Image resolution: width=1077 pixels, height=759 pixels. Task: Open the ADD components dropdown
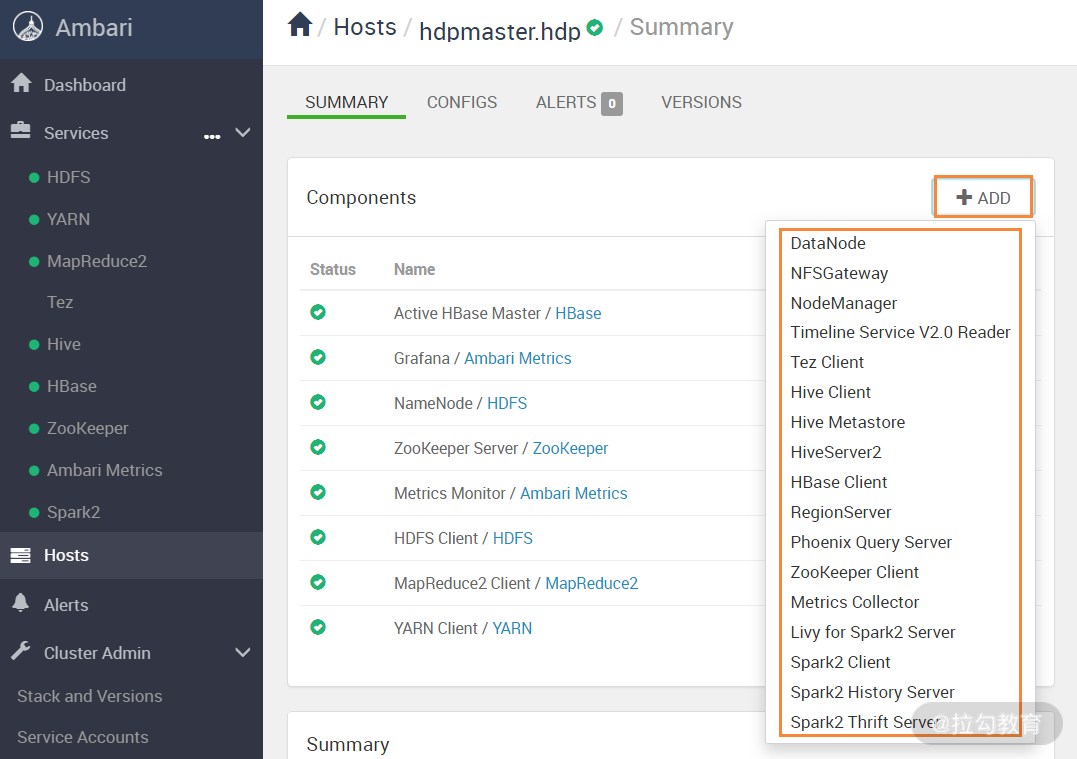click(983, 198)
